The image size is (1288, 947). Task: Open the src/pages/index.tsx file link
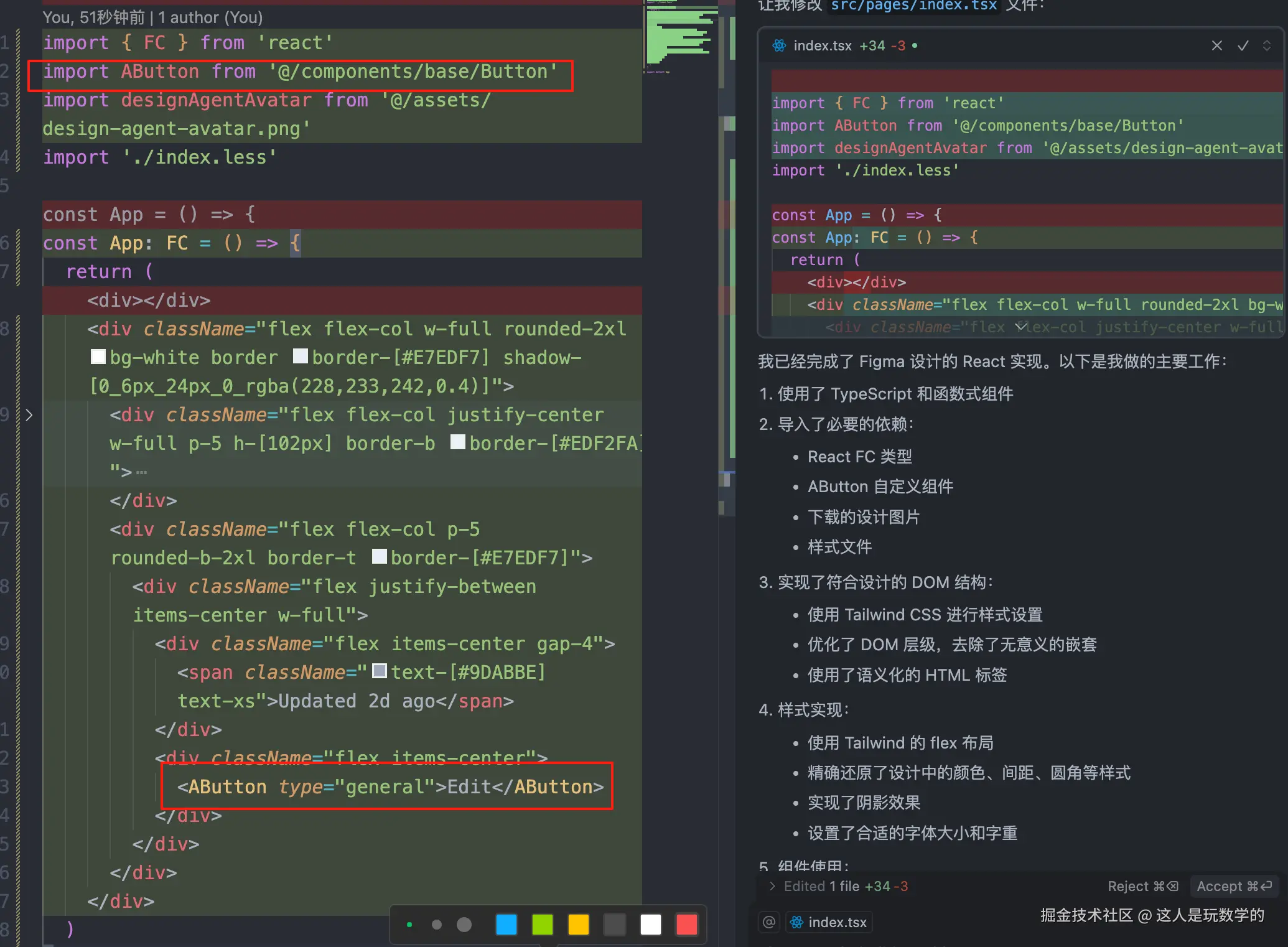click(913, 6)
